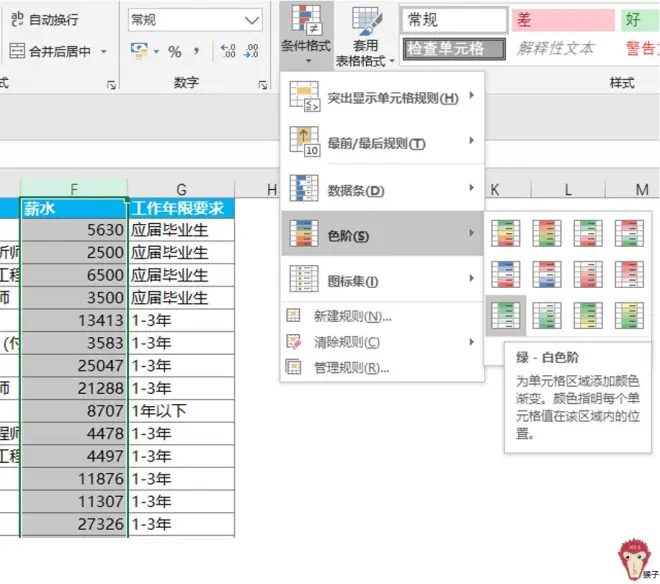The image size is (660, 584).
Task: Apply the highlighted green-white color scale
Action: tap(506, 315)
